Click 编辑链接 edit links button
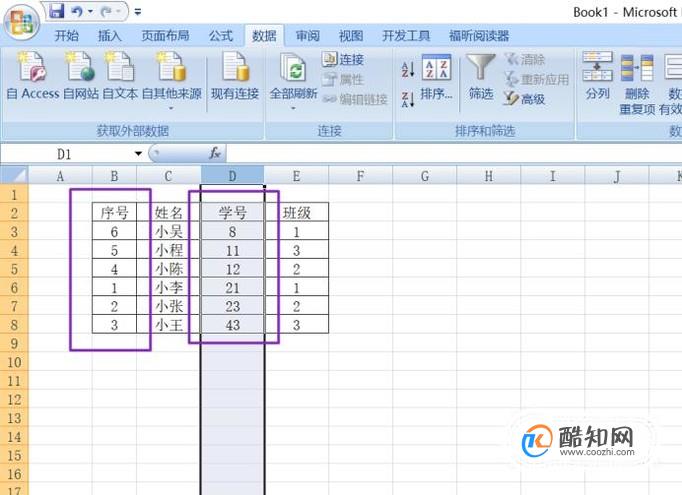The width and height of the screenshot is (682, 495). 355,99
